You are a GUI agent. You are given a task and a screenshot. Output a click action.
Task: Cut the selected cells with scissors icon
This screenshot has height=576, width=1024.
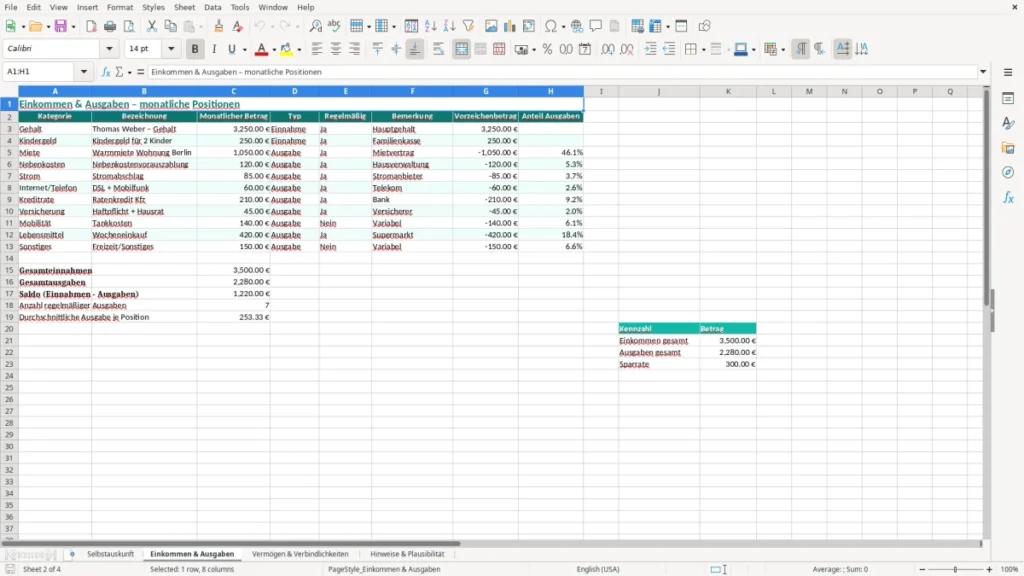152,26
